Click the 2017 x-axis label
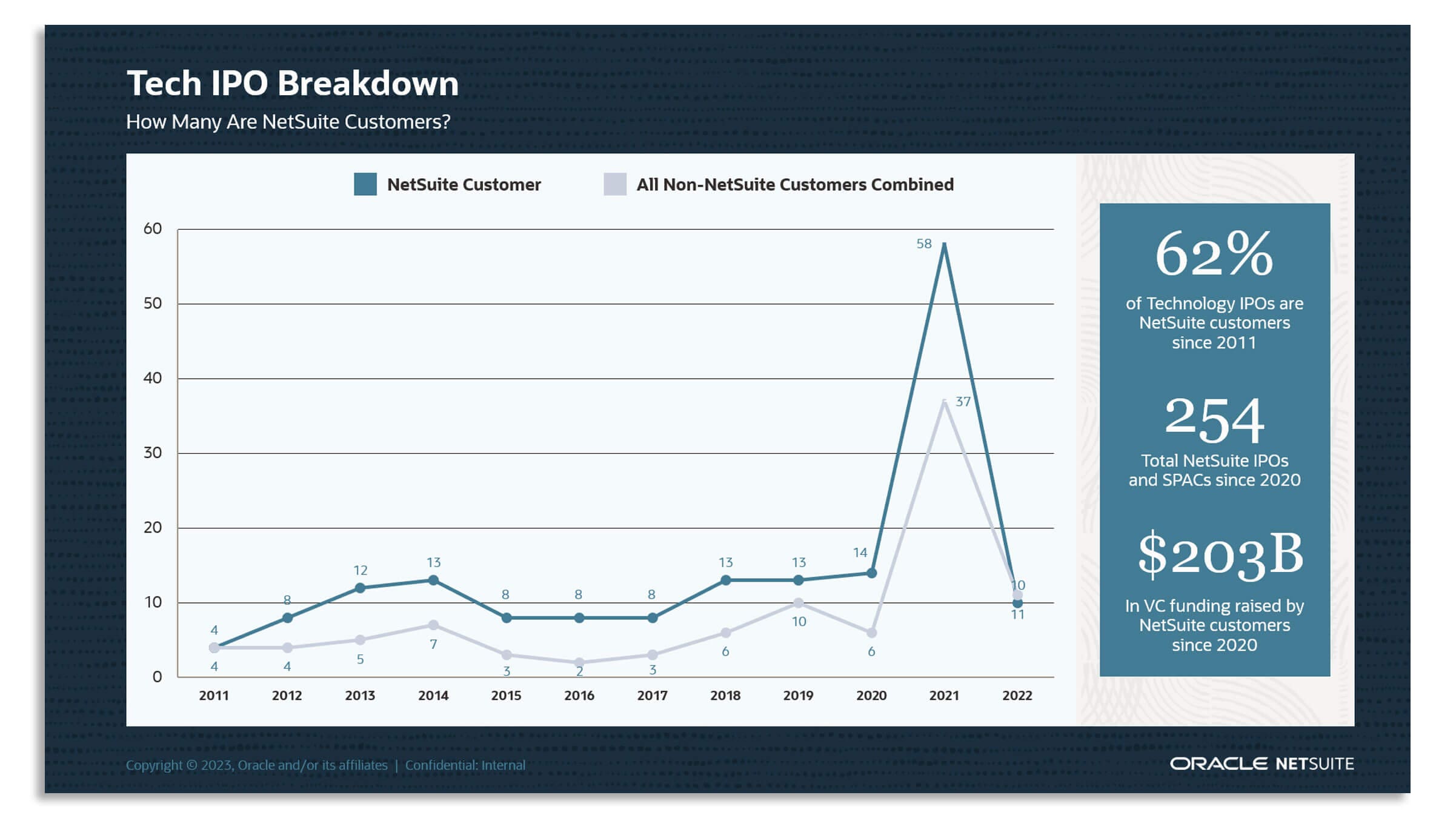1456x818 pixels. (x=652, y=695)
